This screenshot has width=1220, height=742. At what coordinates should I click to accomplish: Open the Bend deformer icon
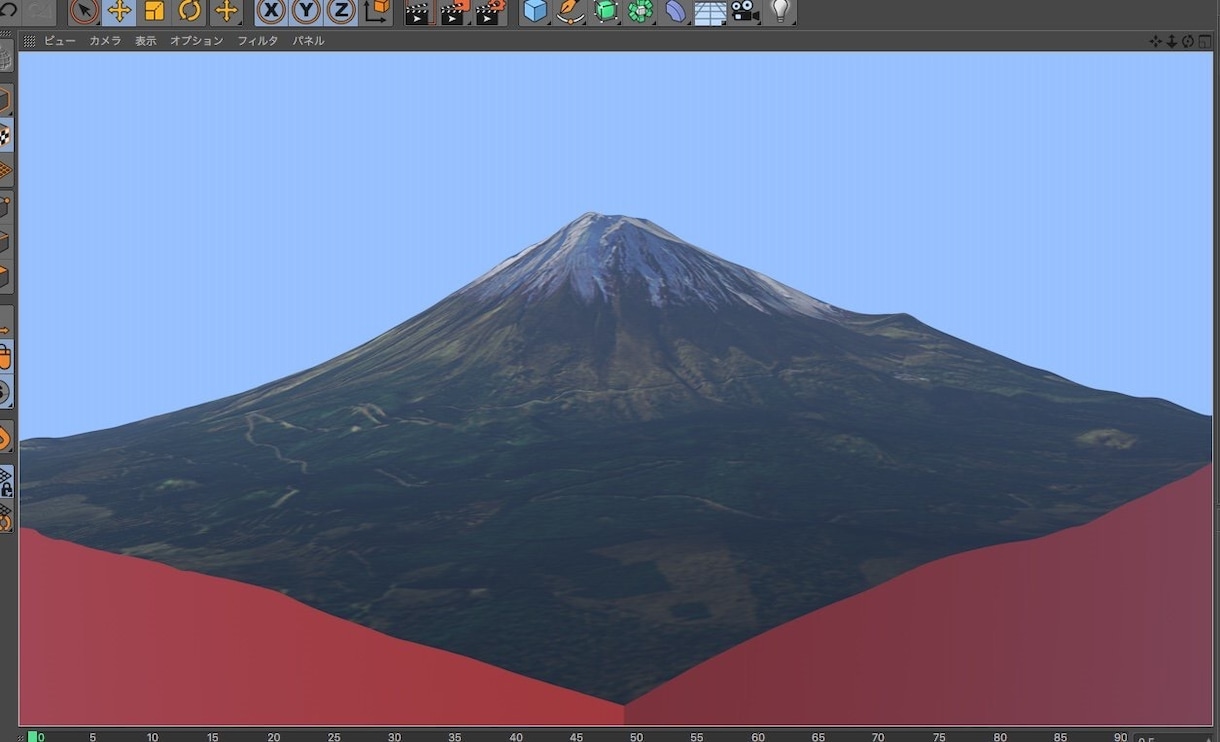[x=676, y=11]
